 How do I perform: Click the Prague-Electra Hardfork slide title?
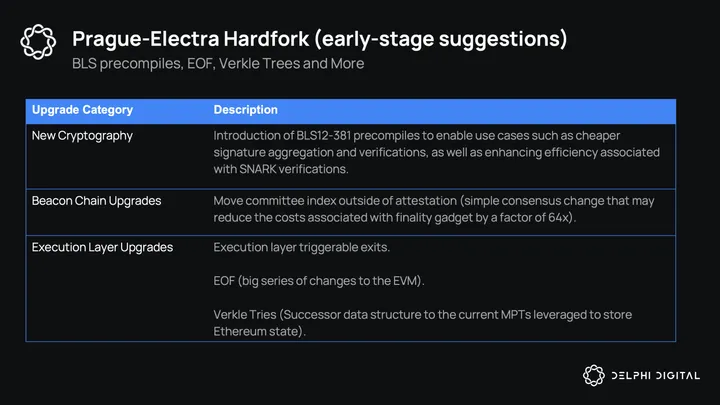(319, 39)
